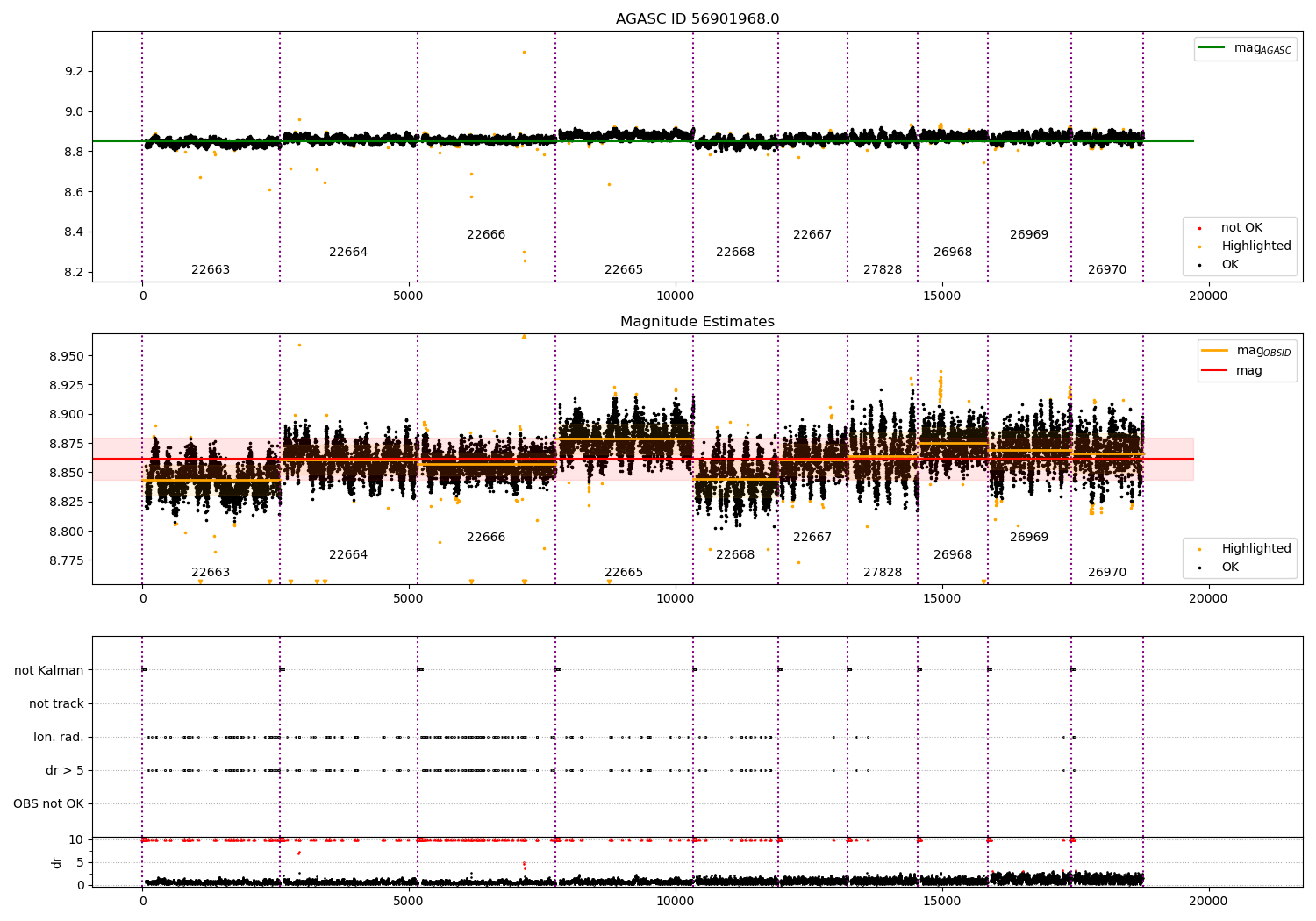Image resolution: width=1316 pixels, height=921 pixels.
Task: Select the 'not track' row label
Action: [x=56, y=704]
